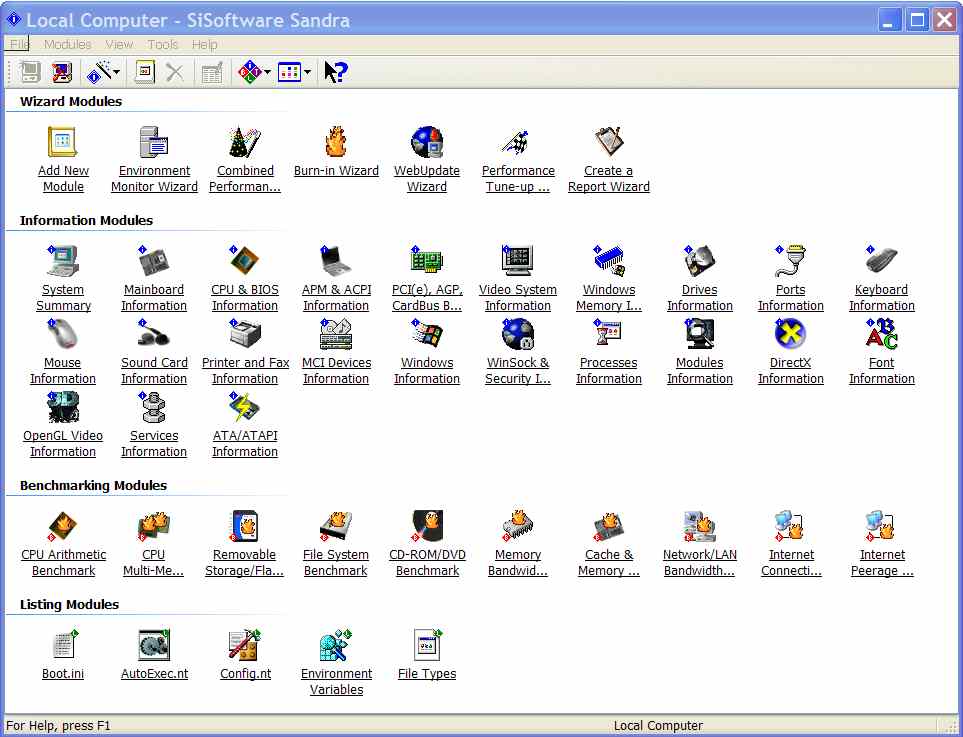Open the Burn-in Wizard flame icon
Viewport: 963px width, 737px height.
pyautogui.click(x=336, y=142)
